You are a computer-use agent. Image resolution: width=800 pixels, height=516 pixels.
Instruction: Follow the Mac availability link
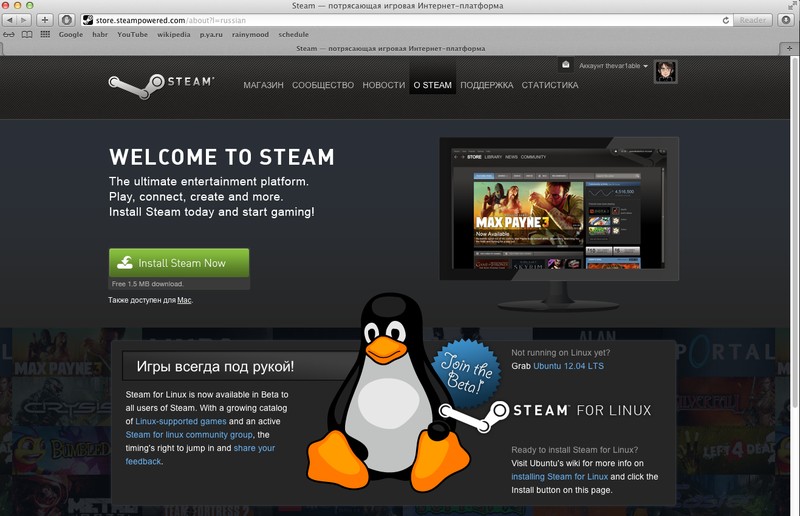[184, 300]
